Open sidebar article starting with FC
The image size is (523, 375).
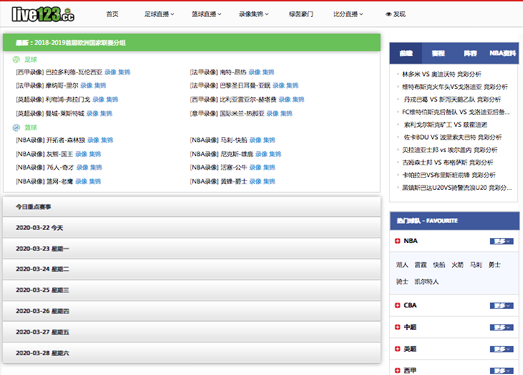coord(456,112)
